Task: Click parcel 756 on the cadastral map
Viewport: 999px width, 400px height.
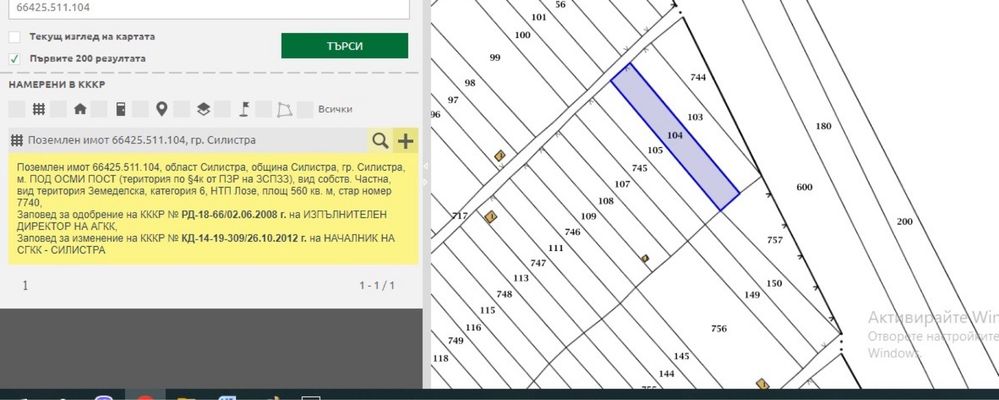Action: tap(719, 329)
